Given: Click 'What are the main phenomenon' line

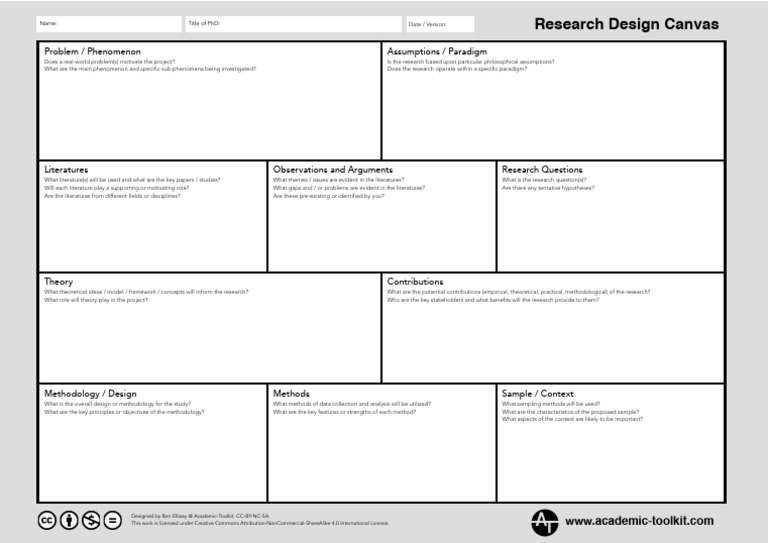Looking at the screenshot, I should point(150,69).
